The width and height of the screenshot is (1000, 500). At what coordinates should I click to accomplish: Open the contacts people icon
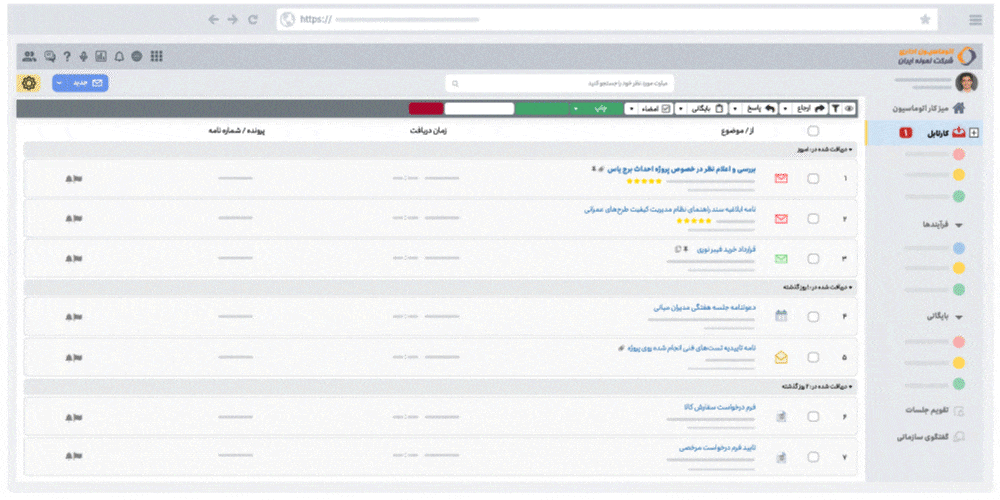pyautogui.click(x=29, y=57)
